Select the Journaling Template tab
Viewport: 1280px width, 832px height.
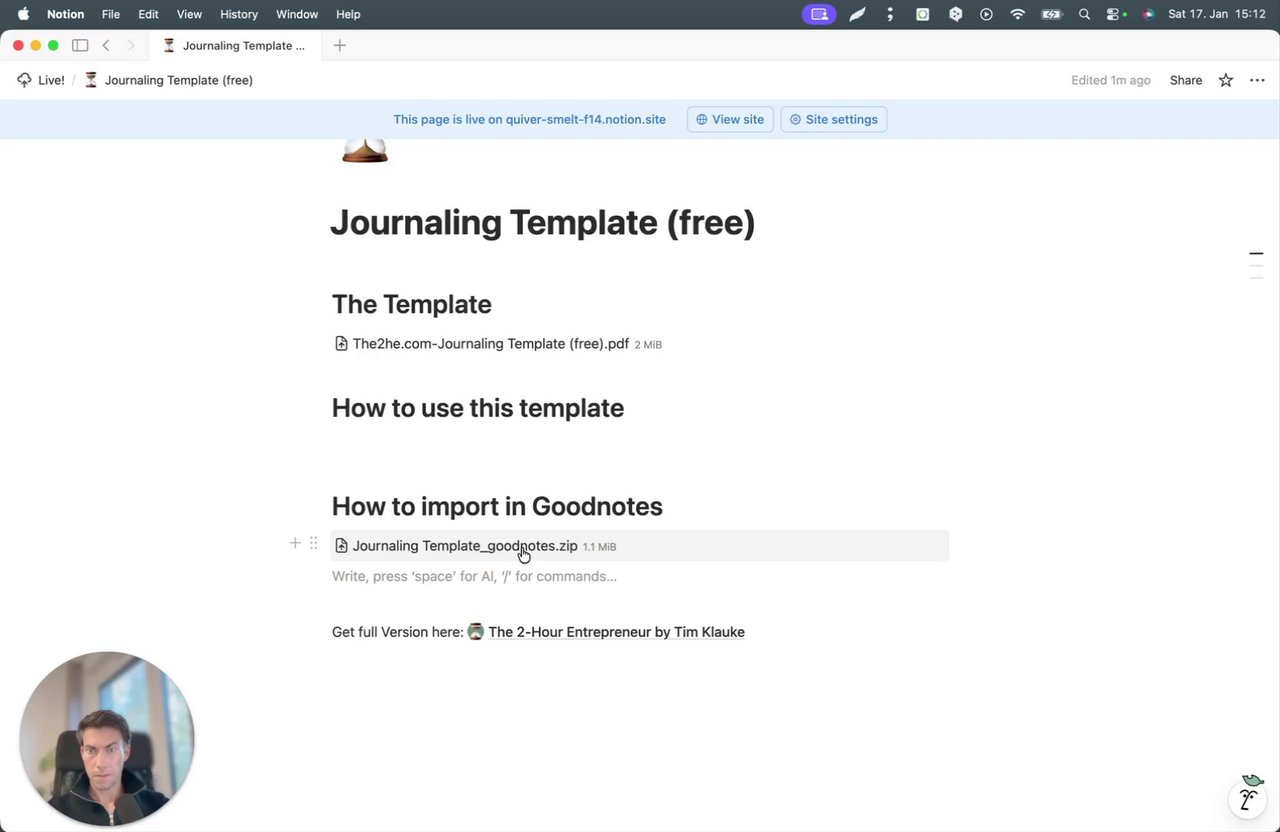pyautogui.click(x=235, y=45)
